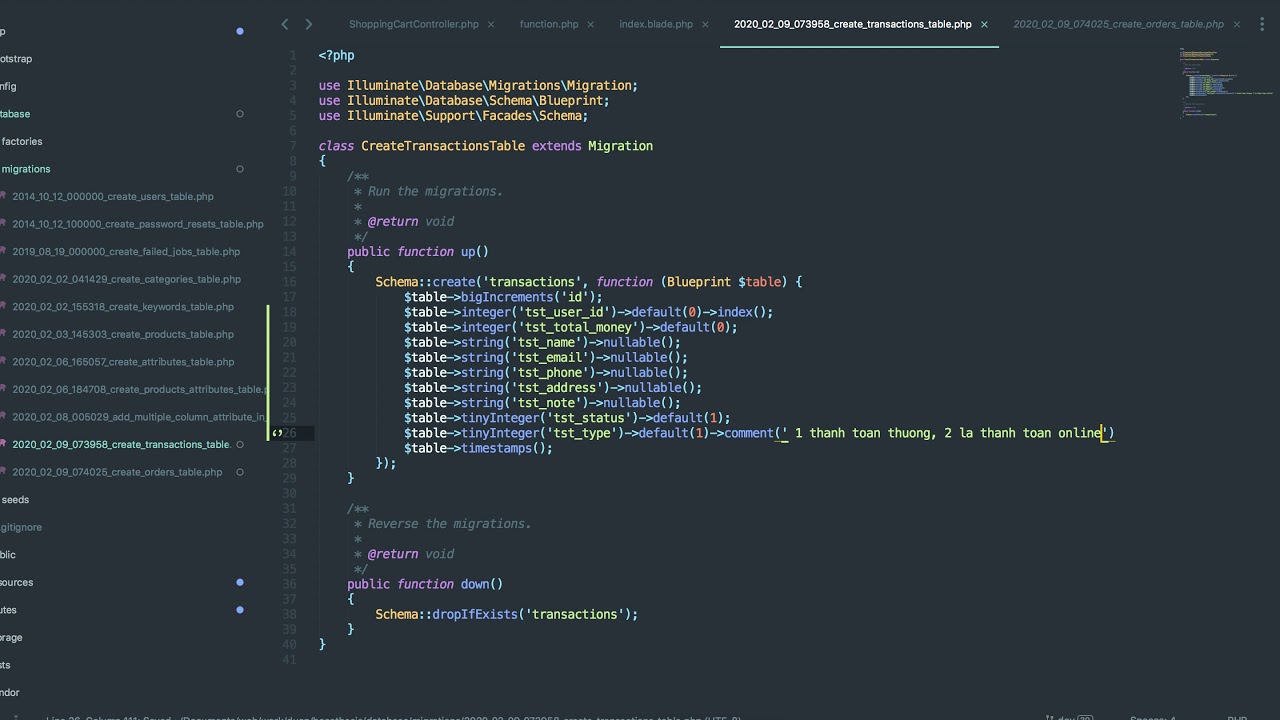This screenshot has width=1280, height=720.
Task: Click line number 15 in the gutter
Action: 289,267
